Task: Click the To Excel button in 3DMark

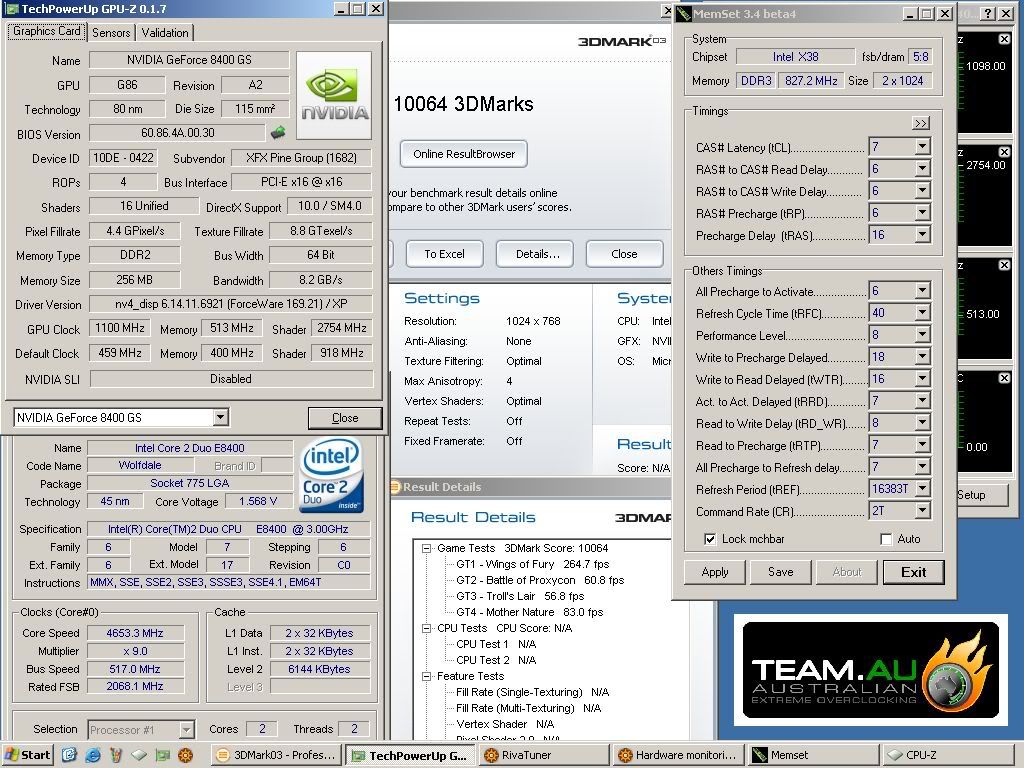Action: 445,254
